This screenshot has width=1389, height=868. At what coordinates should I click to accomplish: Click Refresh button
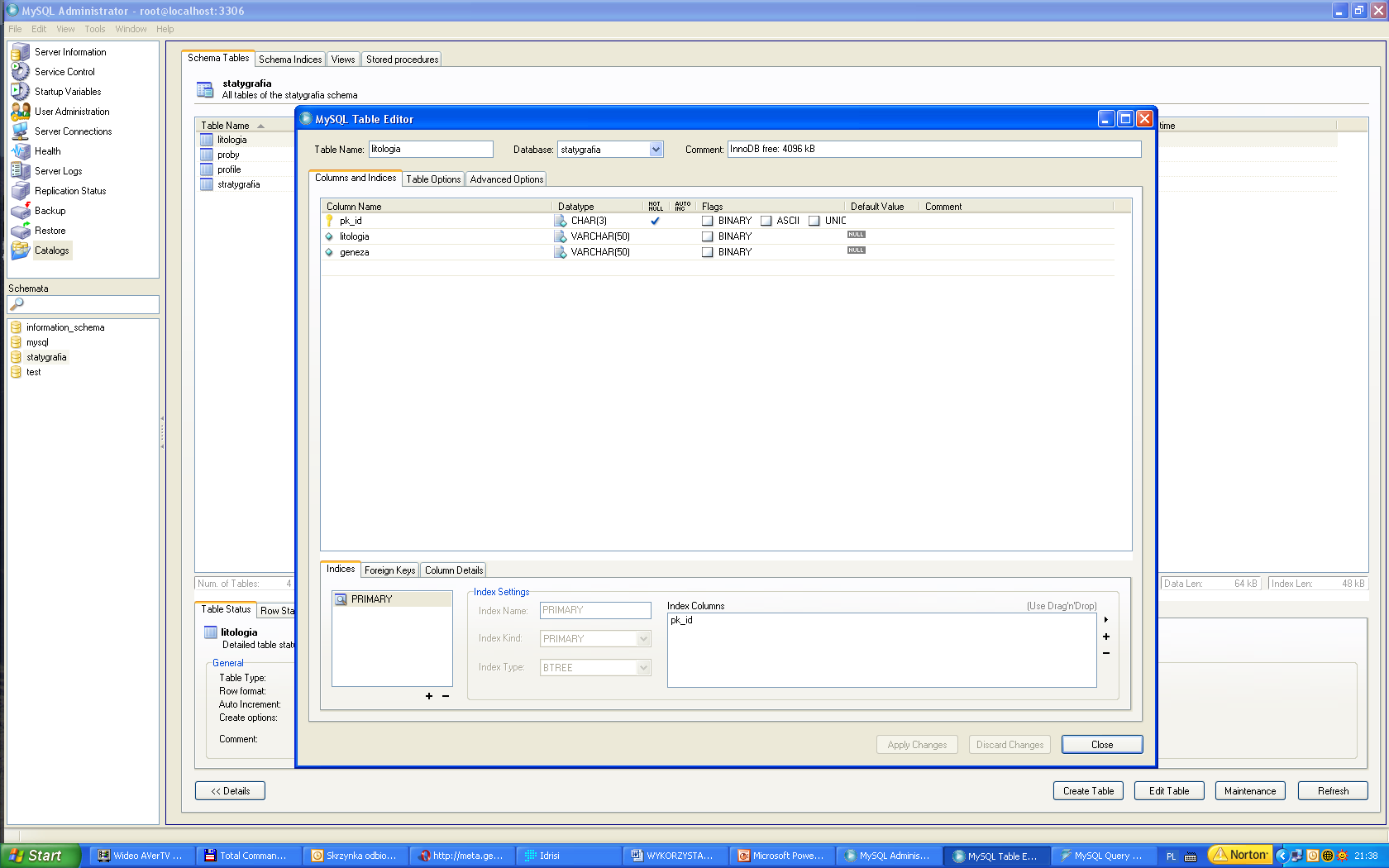1333,791
